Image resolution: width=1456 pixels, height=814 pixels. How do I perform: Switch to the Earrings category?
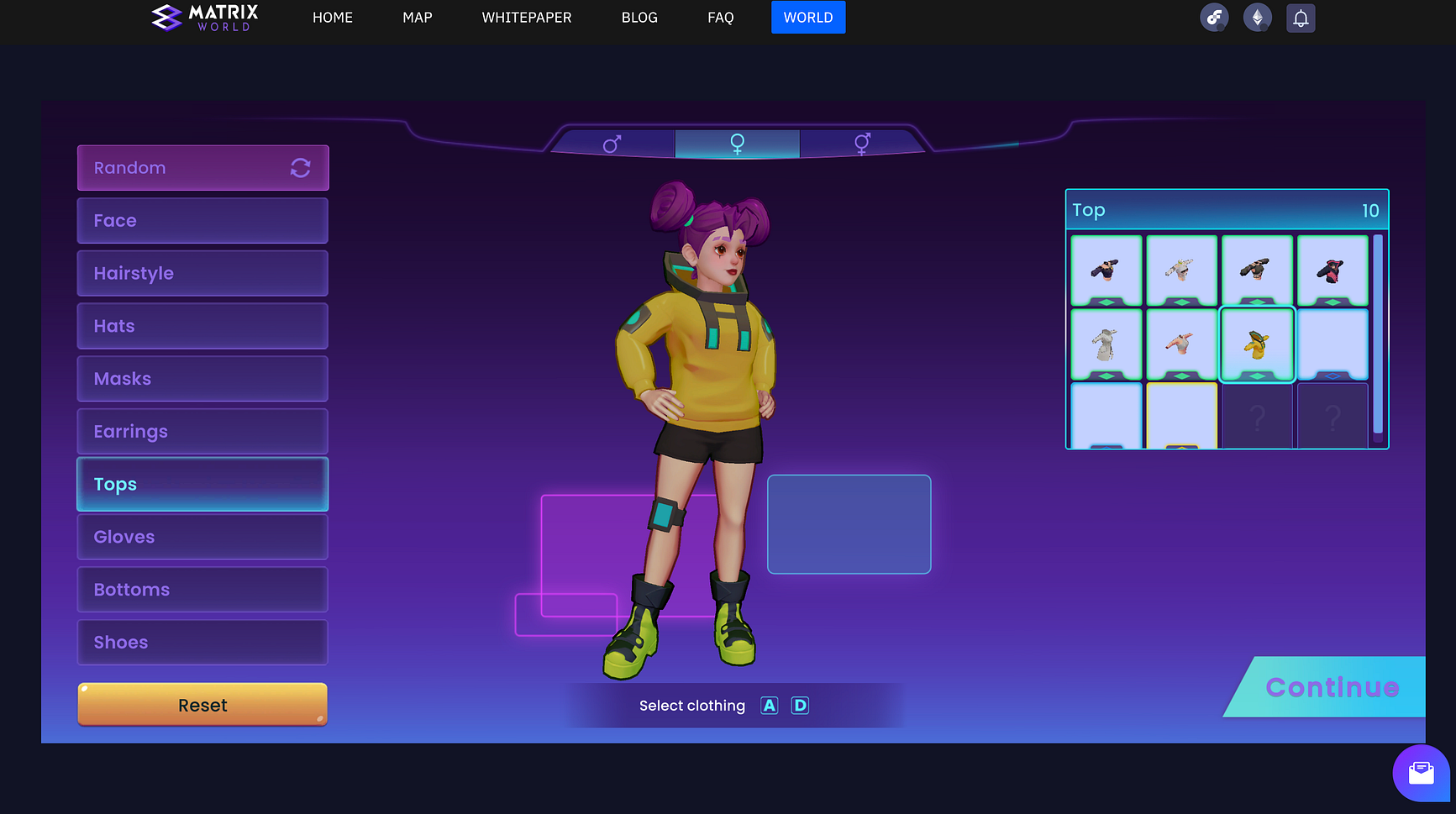click(202, 432)
